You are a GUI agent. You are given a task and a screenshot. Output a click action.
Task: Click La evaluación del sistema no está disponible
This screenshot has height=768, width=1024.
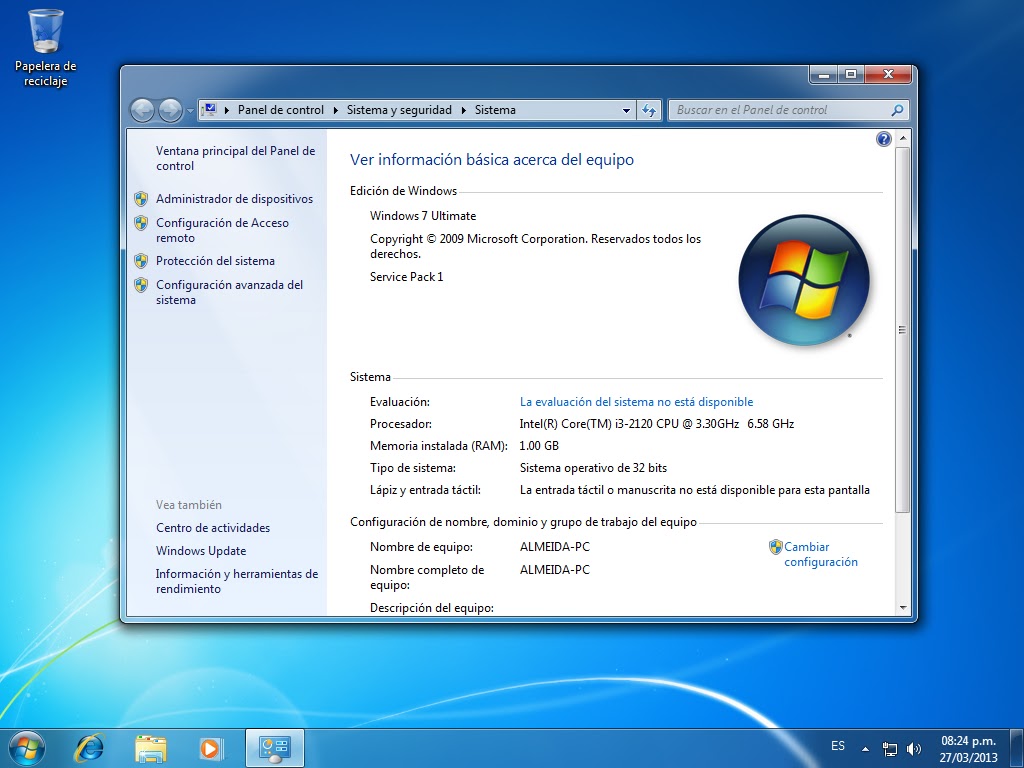(636, 402)
